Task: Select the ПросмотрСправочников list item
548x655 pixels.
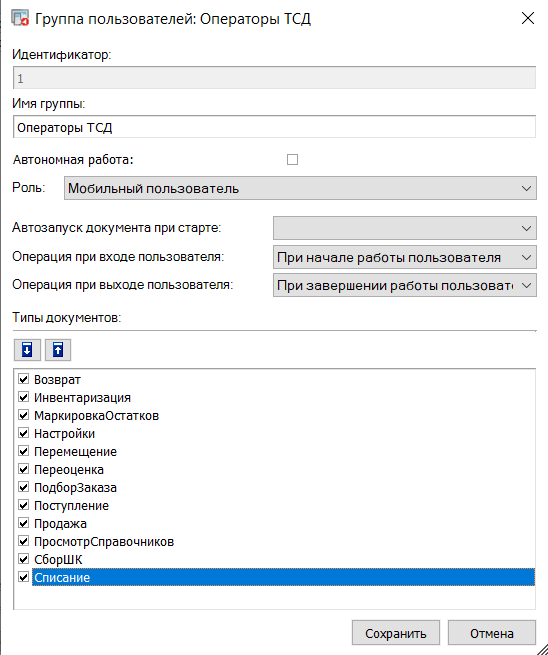Action: pos(104,541)
